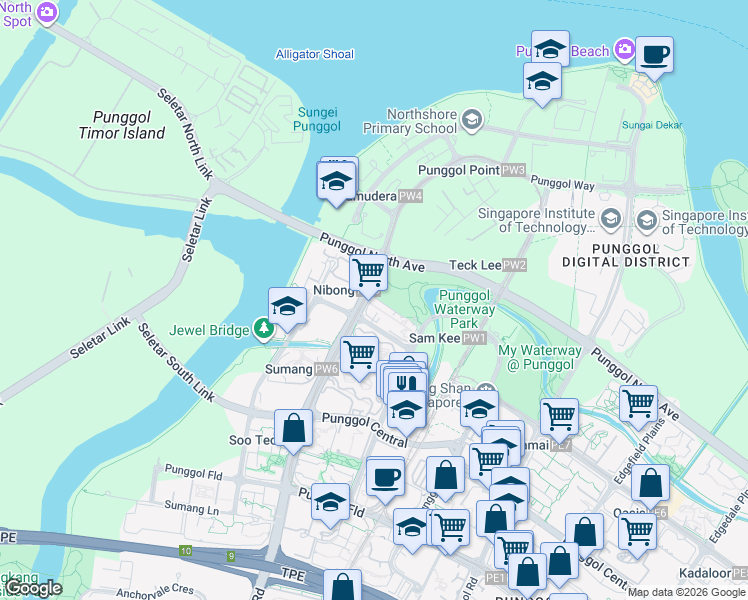The width and height of the screenshot is (748, 600).
Task: Click the Punggol Beach camera pin
Action: click(x=624, y=50)
